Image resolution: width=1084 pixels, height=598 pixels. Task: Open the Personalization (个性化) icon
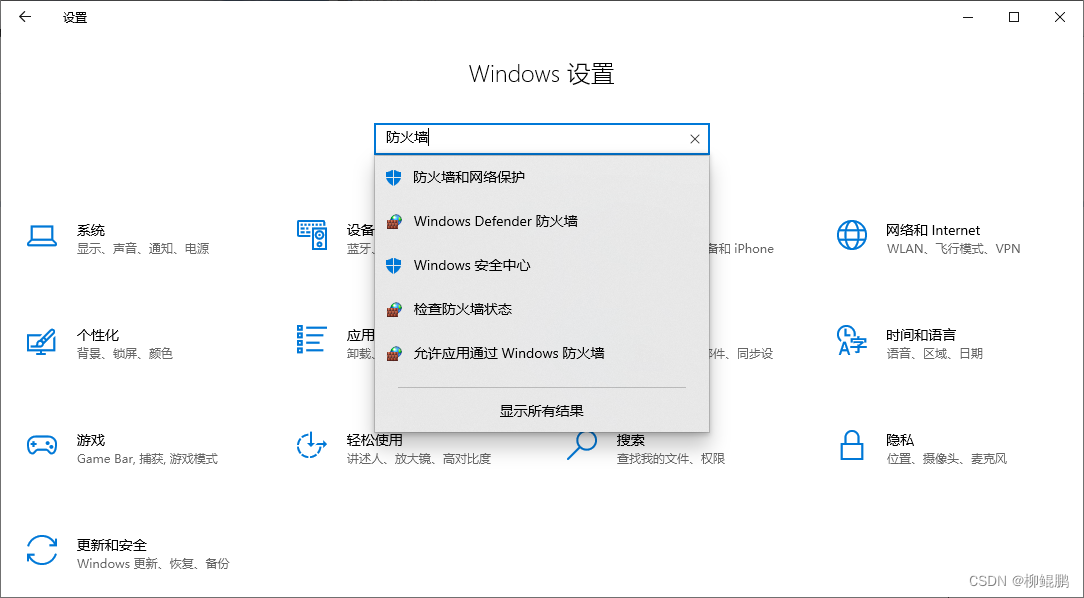(41, 342)
